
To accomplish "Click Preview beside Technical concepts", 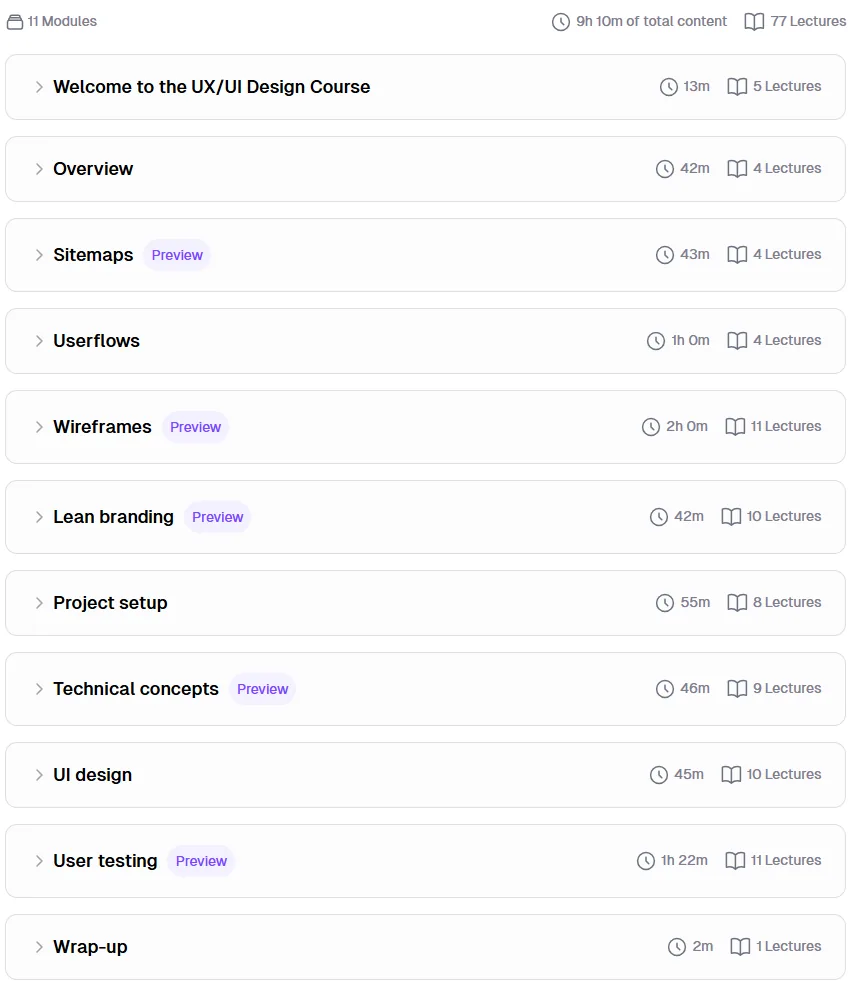I will pos(262,689).
